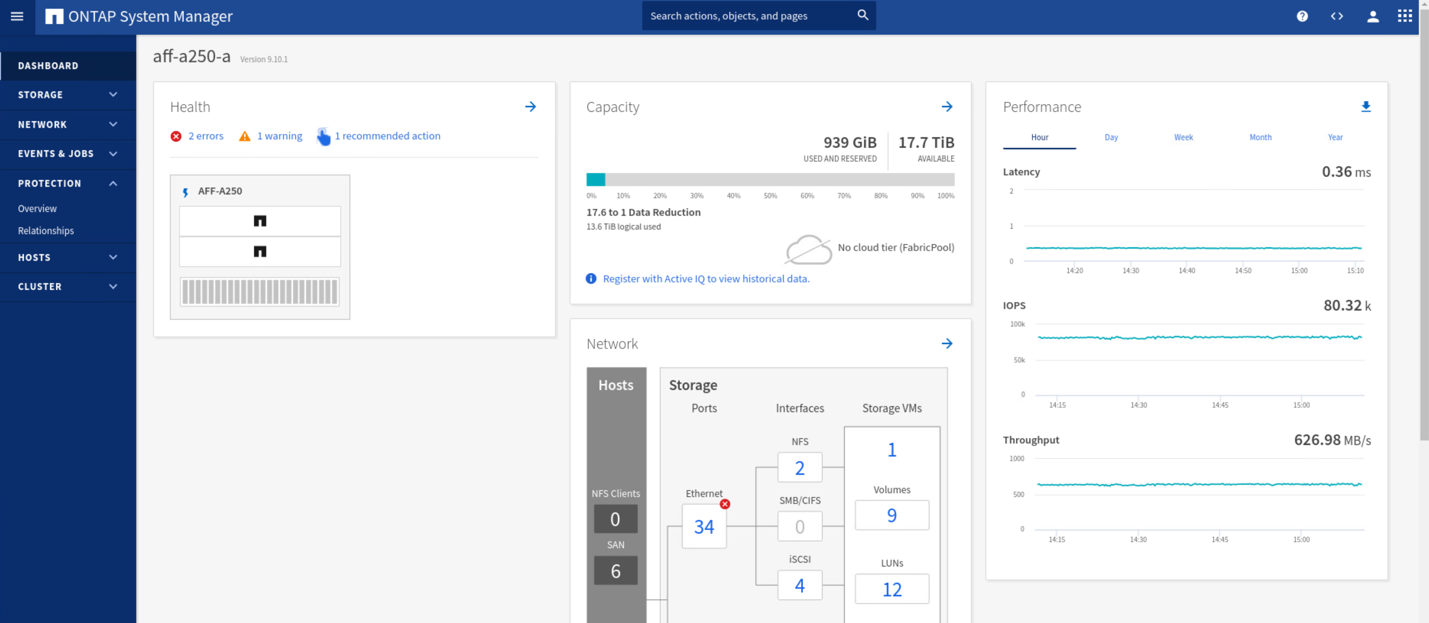The width and height of the screenshot is (1429, 623).
Task: Open the applications grid icon
Action: coord(1404,16)
